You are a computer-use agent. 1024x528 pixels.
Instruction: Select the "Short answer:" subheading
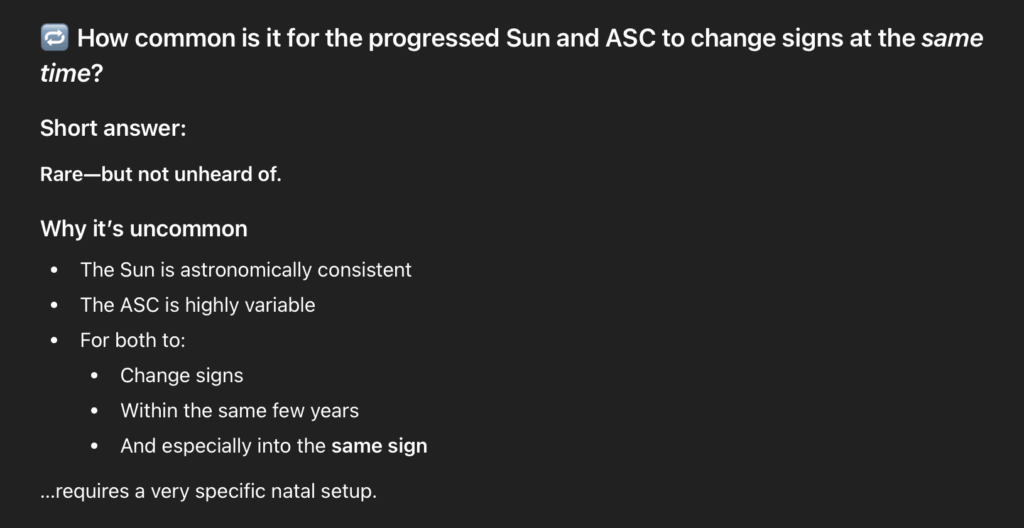coord(113,128)
